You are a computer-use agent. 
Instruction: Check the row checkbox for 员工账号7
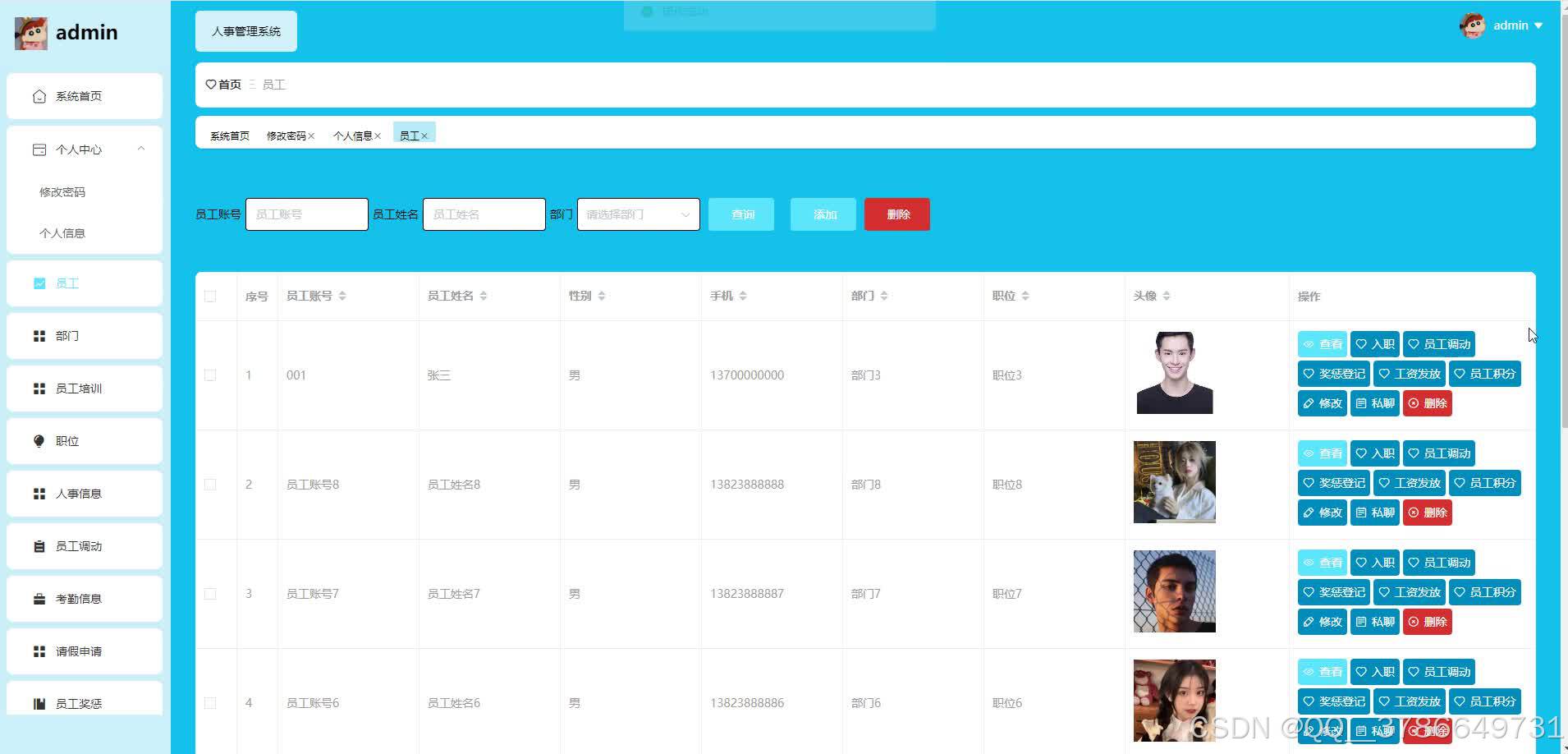pyautogui.click(x=210, y=594)
